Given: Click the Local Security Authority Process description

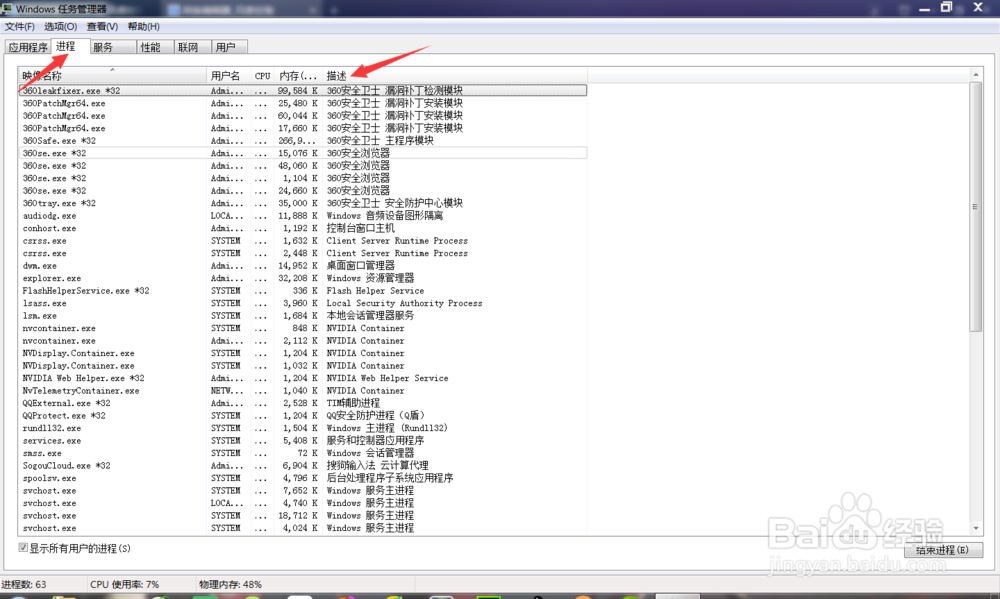Looking at the screenshot, I should pyautogui.click(x=404, y=303).
